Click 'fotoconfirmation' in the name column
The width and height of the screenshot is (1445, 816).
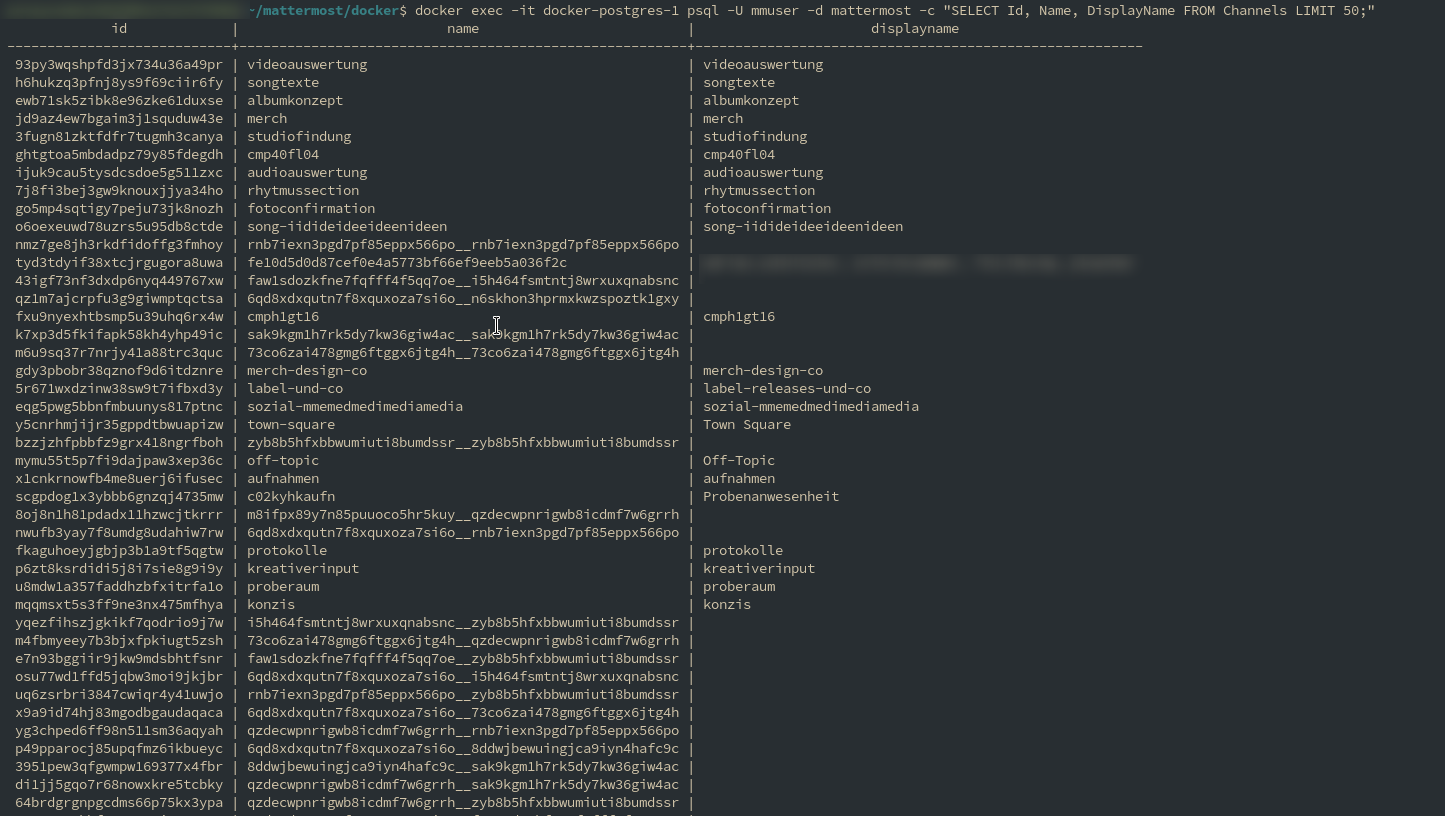pyautogui.click(x=311, y=208)
